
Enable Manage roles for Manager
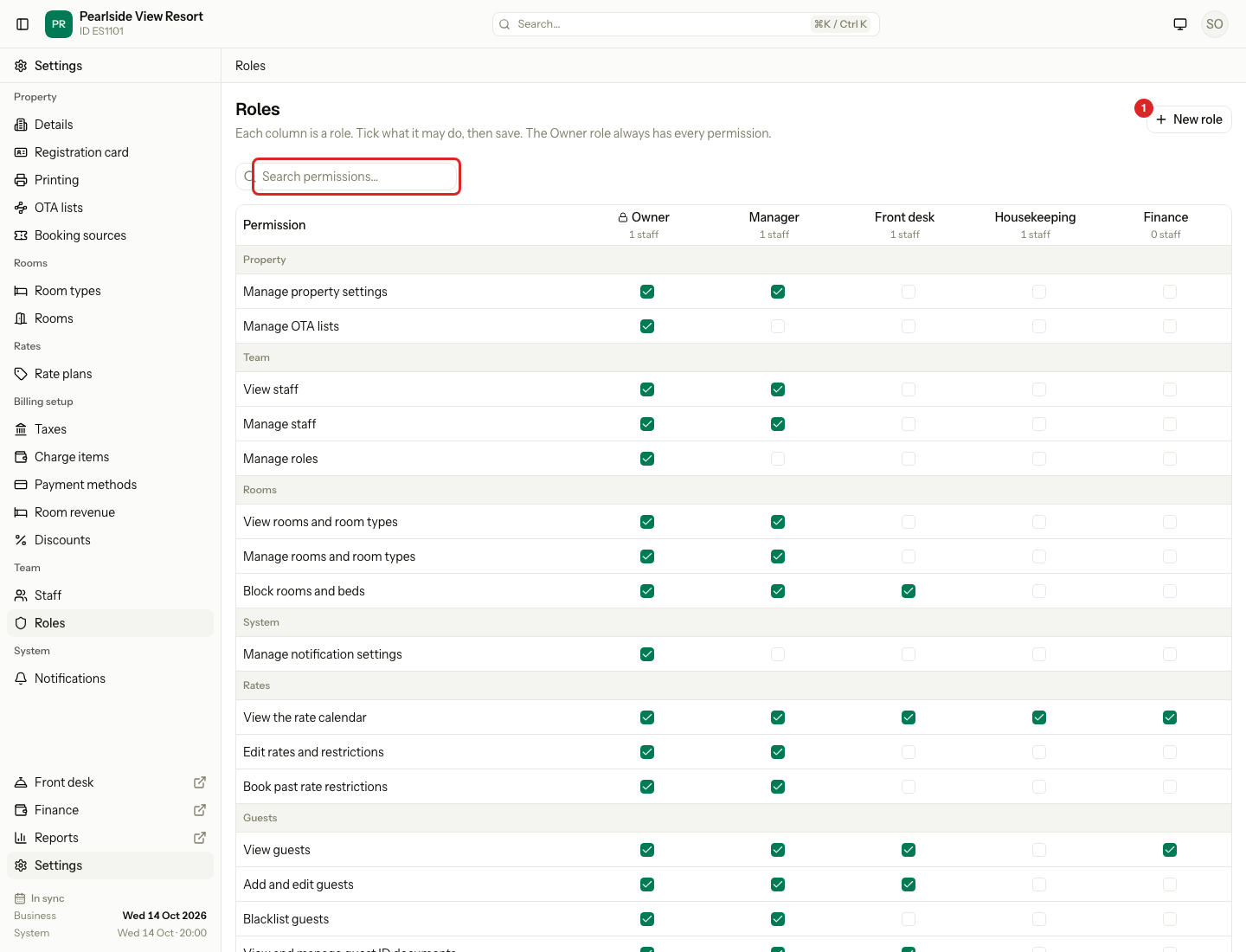(x=778, y=459)
